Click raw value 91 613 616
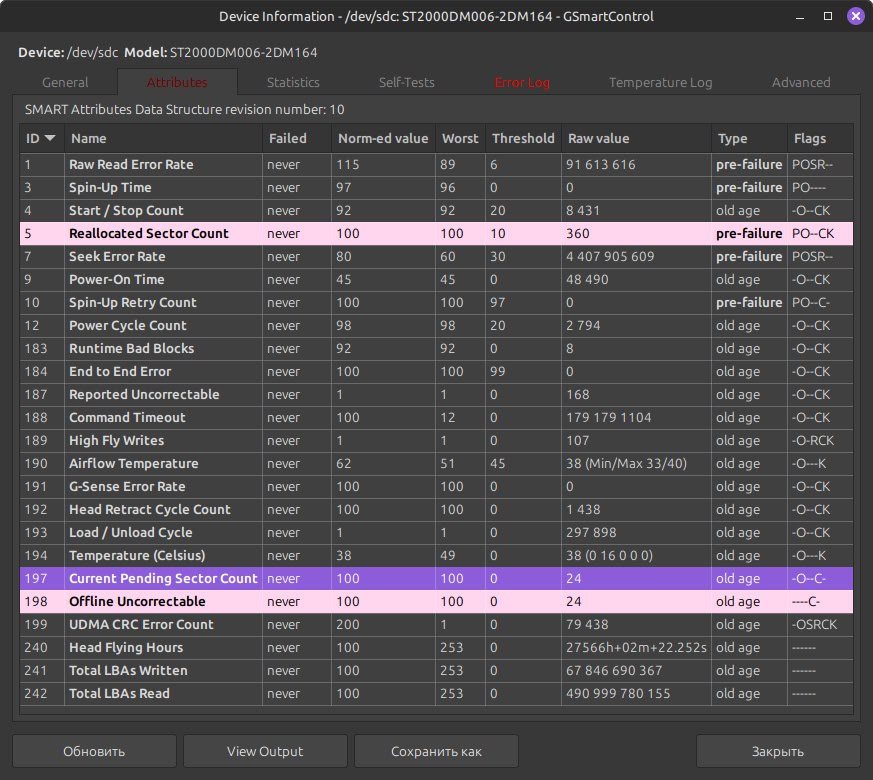This screenshot has height=780, width=873. pyautogui.click(x=601, y=165)
